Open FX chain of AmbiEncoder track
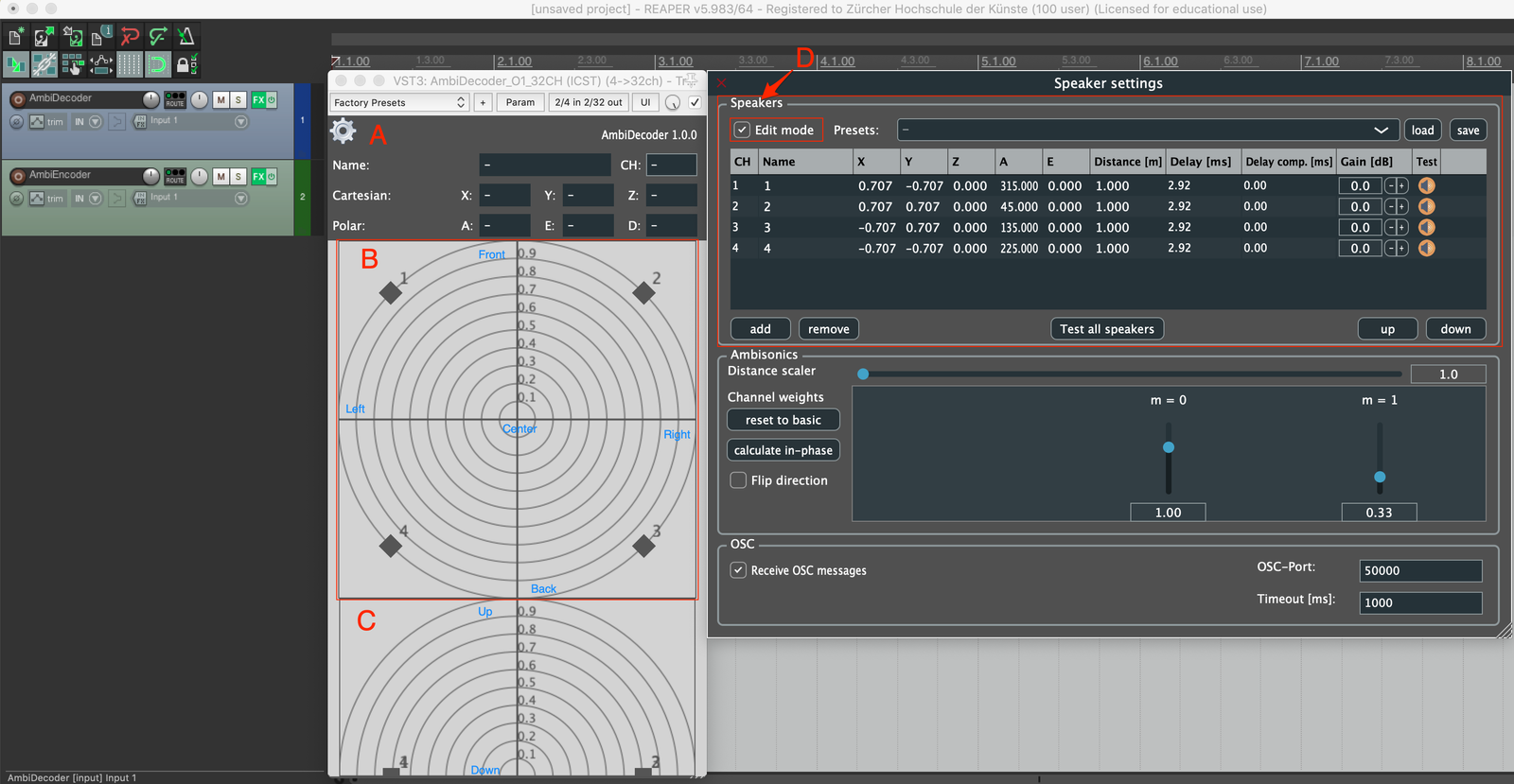1514x784 pixels. pos(258,176)
